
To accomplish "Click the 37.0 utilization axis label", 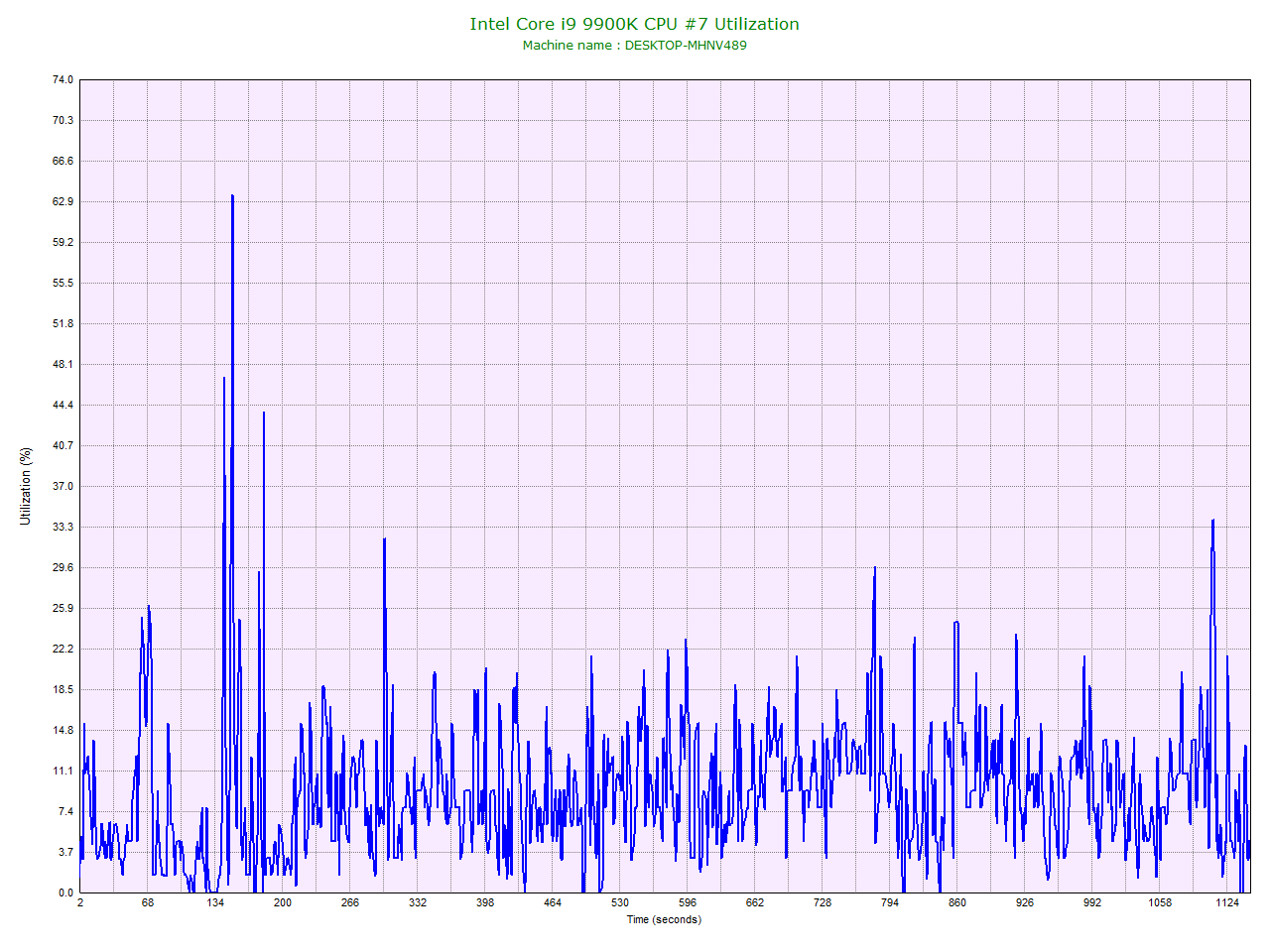I will (x=63, y=486).
